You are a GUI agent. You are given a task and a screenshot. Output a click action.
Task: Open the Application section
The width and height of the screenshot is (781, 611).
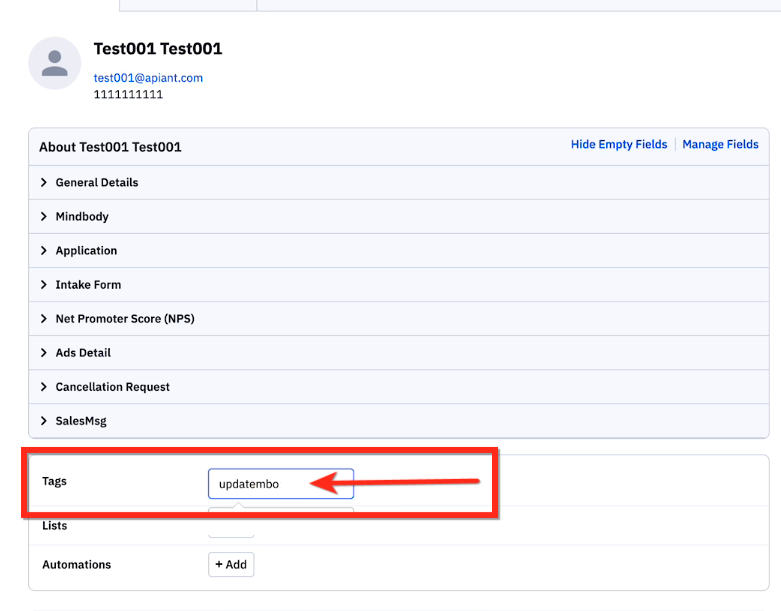tap(86, 251)
